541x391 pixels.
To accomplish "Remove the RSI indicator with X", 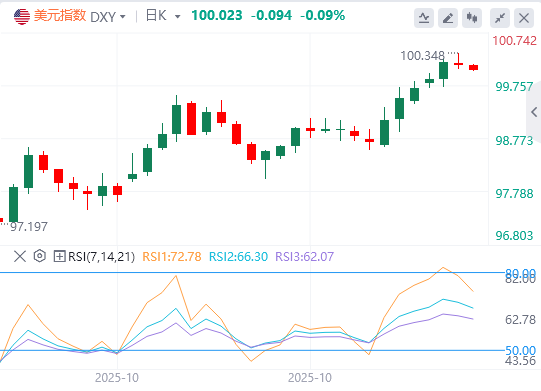I will 20,256.
